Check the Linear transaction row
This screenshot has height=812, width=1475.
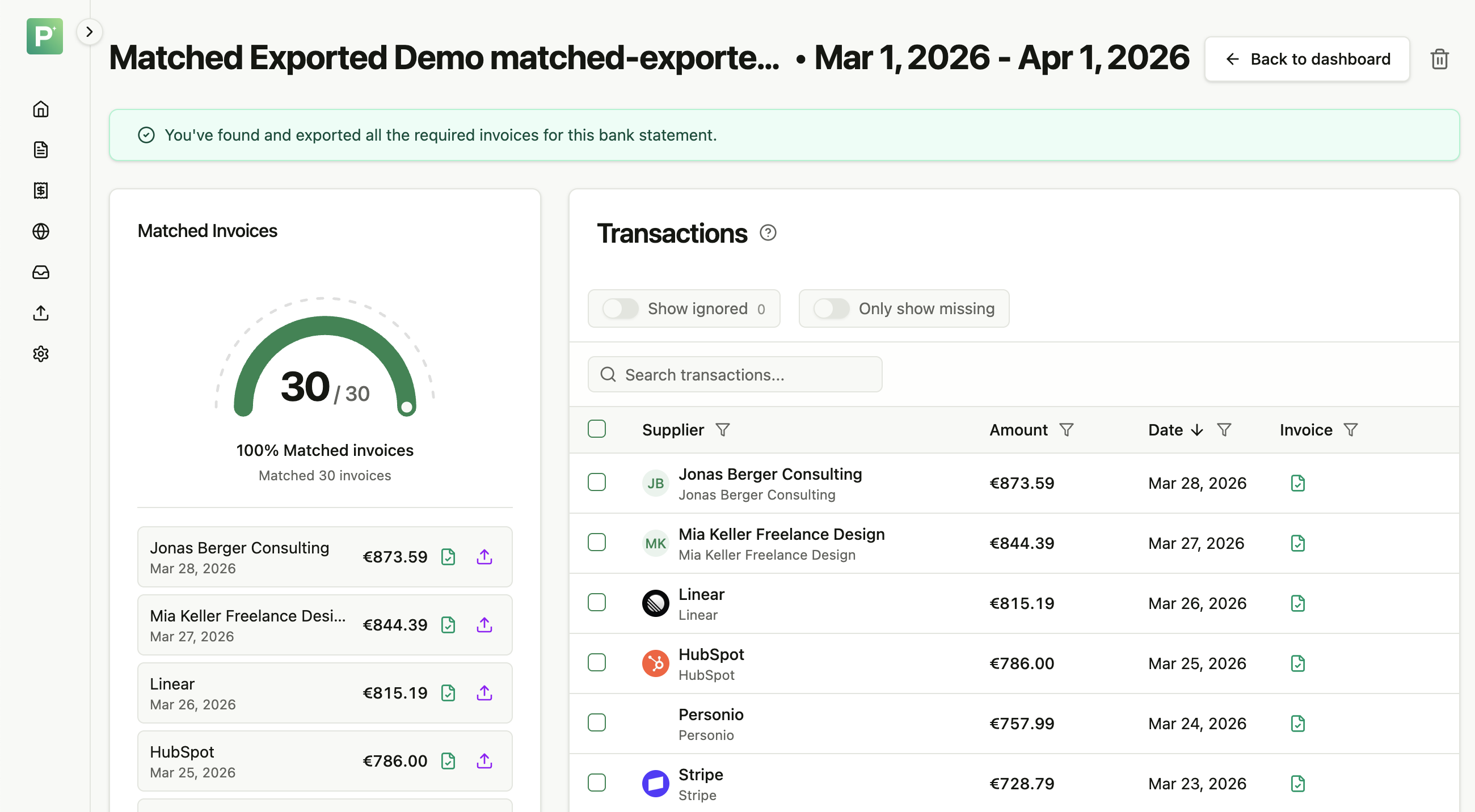tap(597, 603)
